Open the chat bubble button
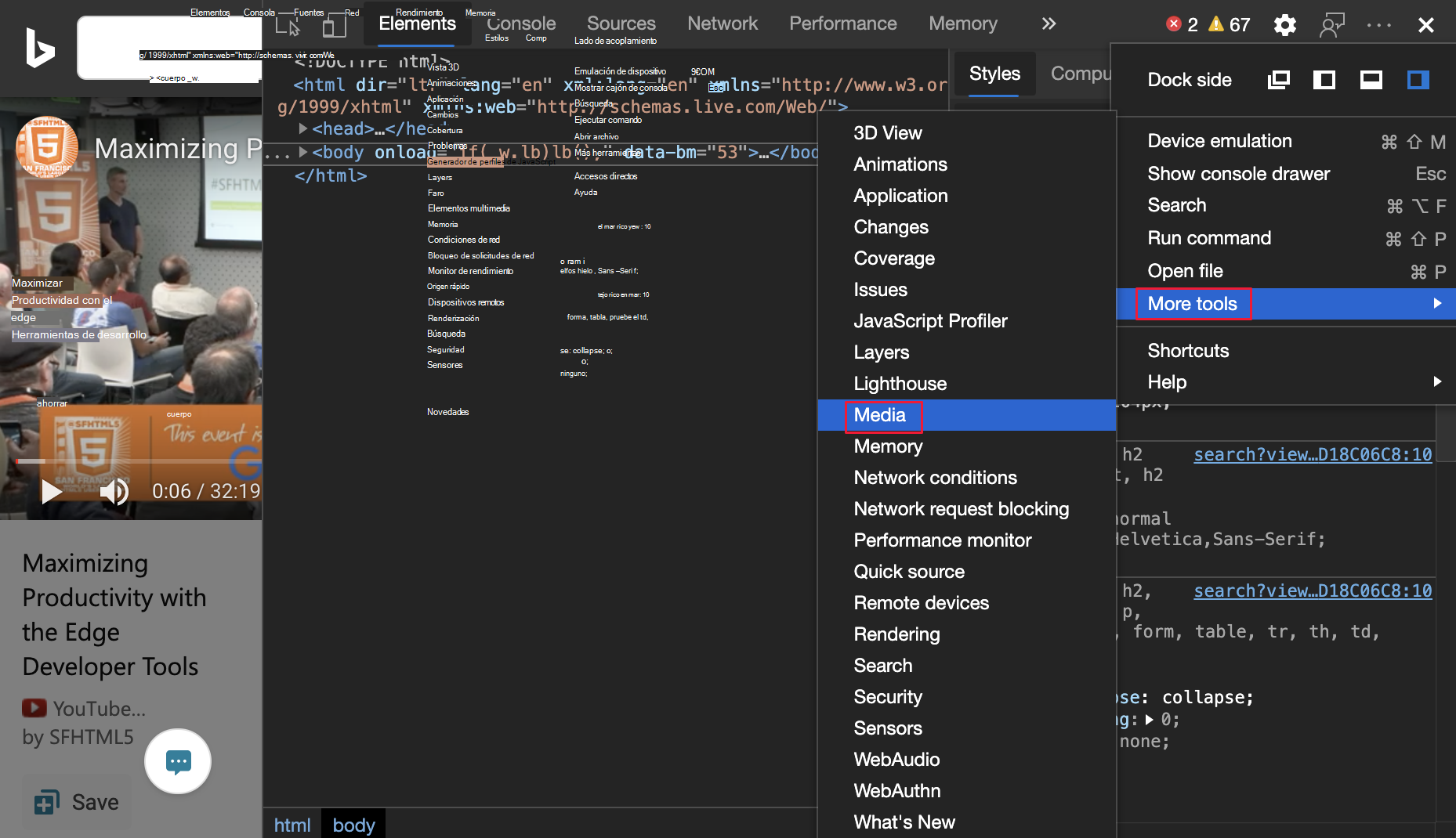Image resolution: width=1456 pixels, height=838 pixels. 178,761
